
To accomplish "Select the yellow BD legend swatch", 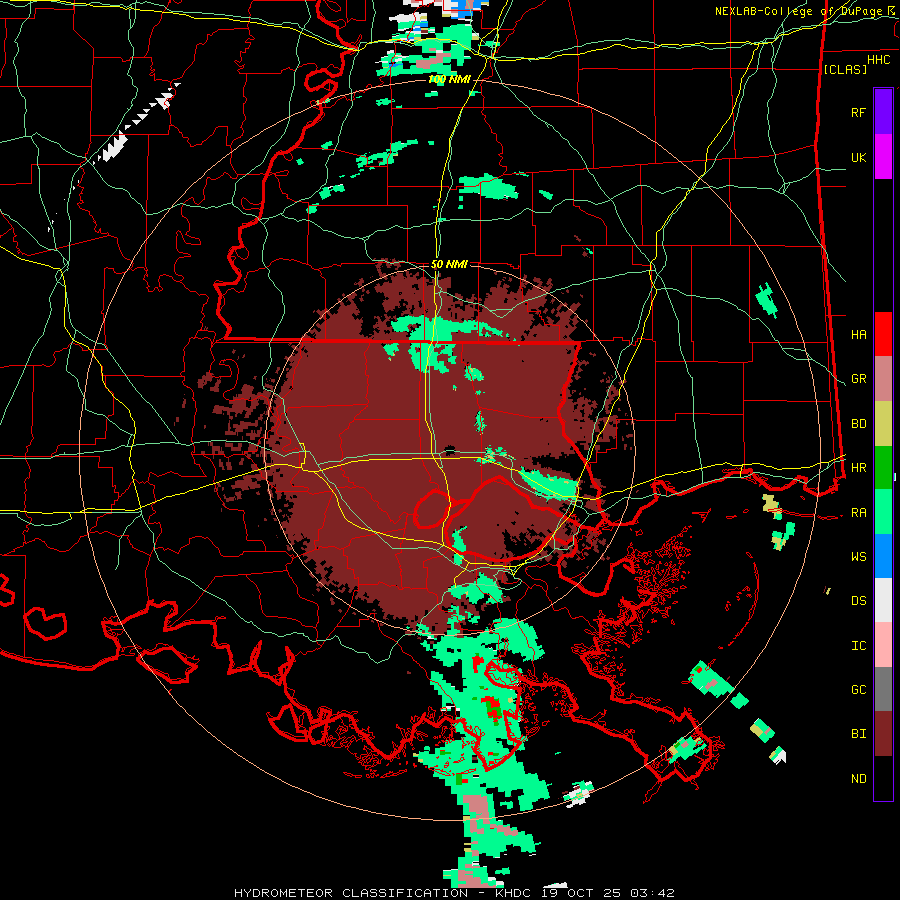I will click(883, 423).
